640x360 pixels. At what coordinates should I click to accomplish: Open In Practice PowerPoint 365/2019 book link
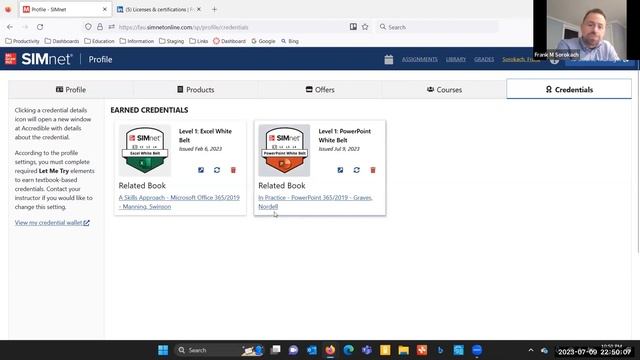click(315, 202)
